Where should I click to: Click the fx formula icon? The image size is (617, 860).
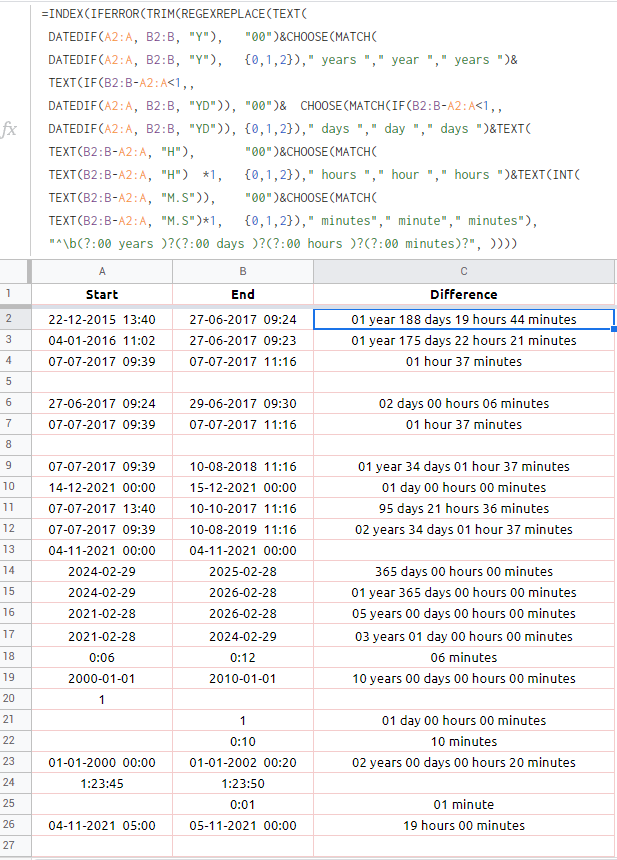9,129
